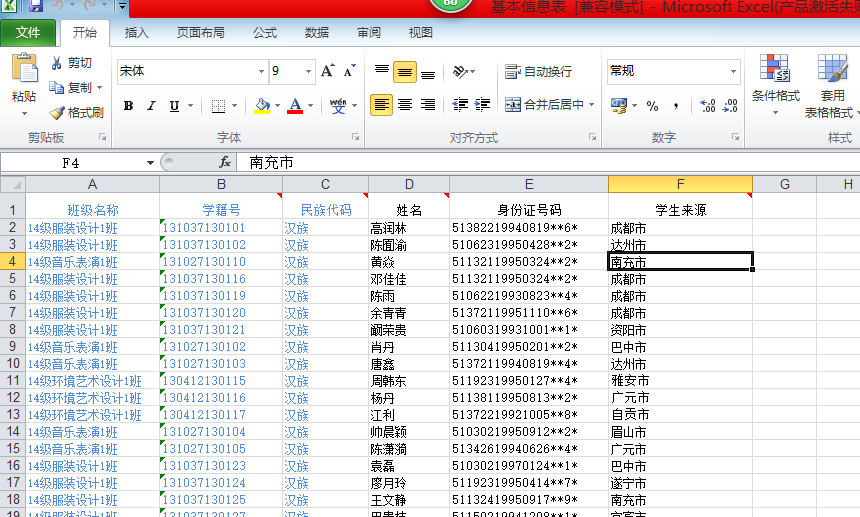Screen dimensions: 860x517
Task: Click the Increase Font Size icon
Action: 328,71
